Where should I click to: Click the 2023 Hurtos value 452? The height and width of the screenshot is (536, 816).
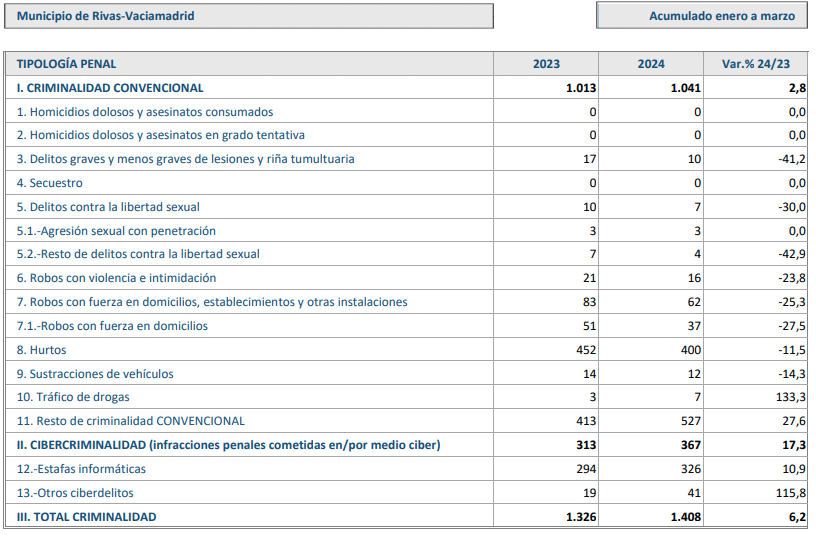(586, 350)
